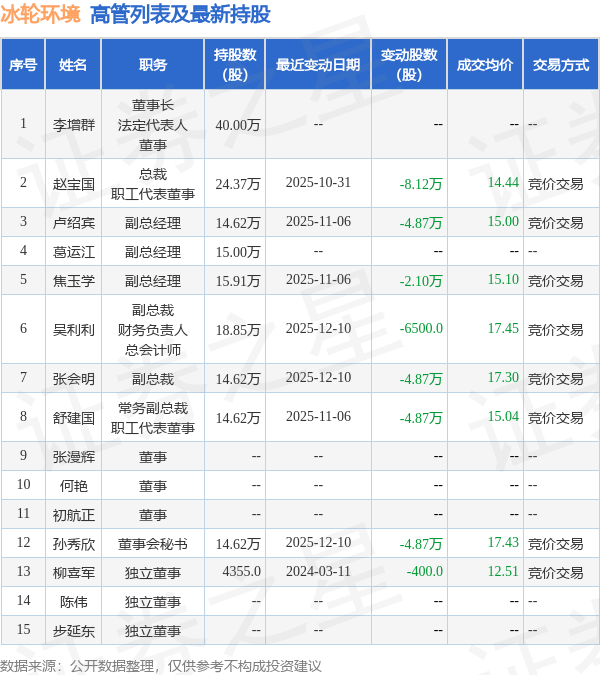Screen dimensions: 600x675
Task: Select the 交易方式 column header
Action: 561,65
